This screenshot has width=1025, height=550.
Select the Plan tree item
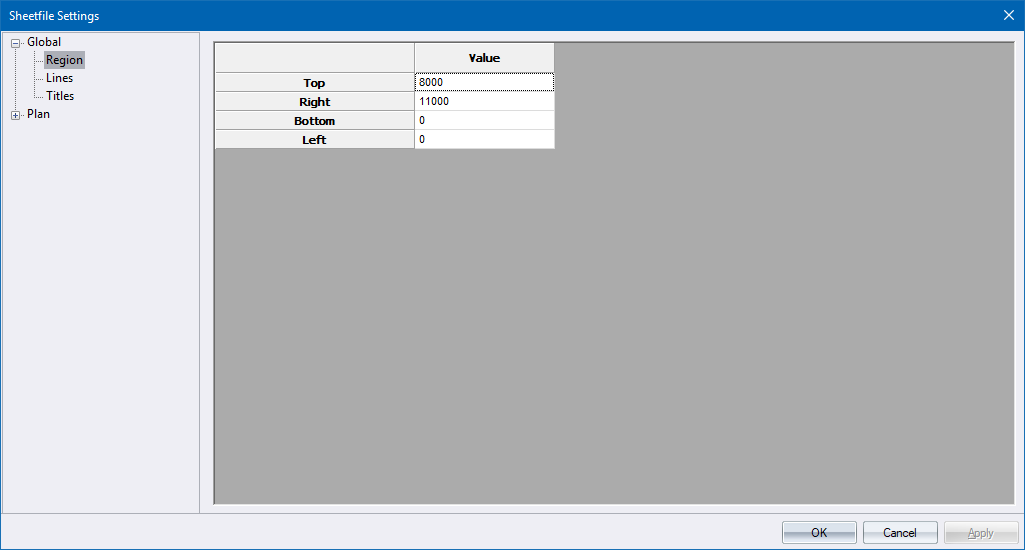[x=38, y=114]
